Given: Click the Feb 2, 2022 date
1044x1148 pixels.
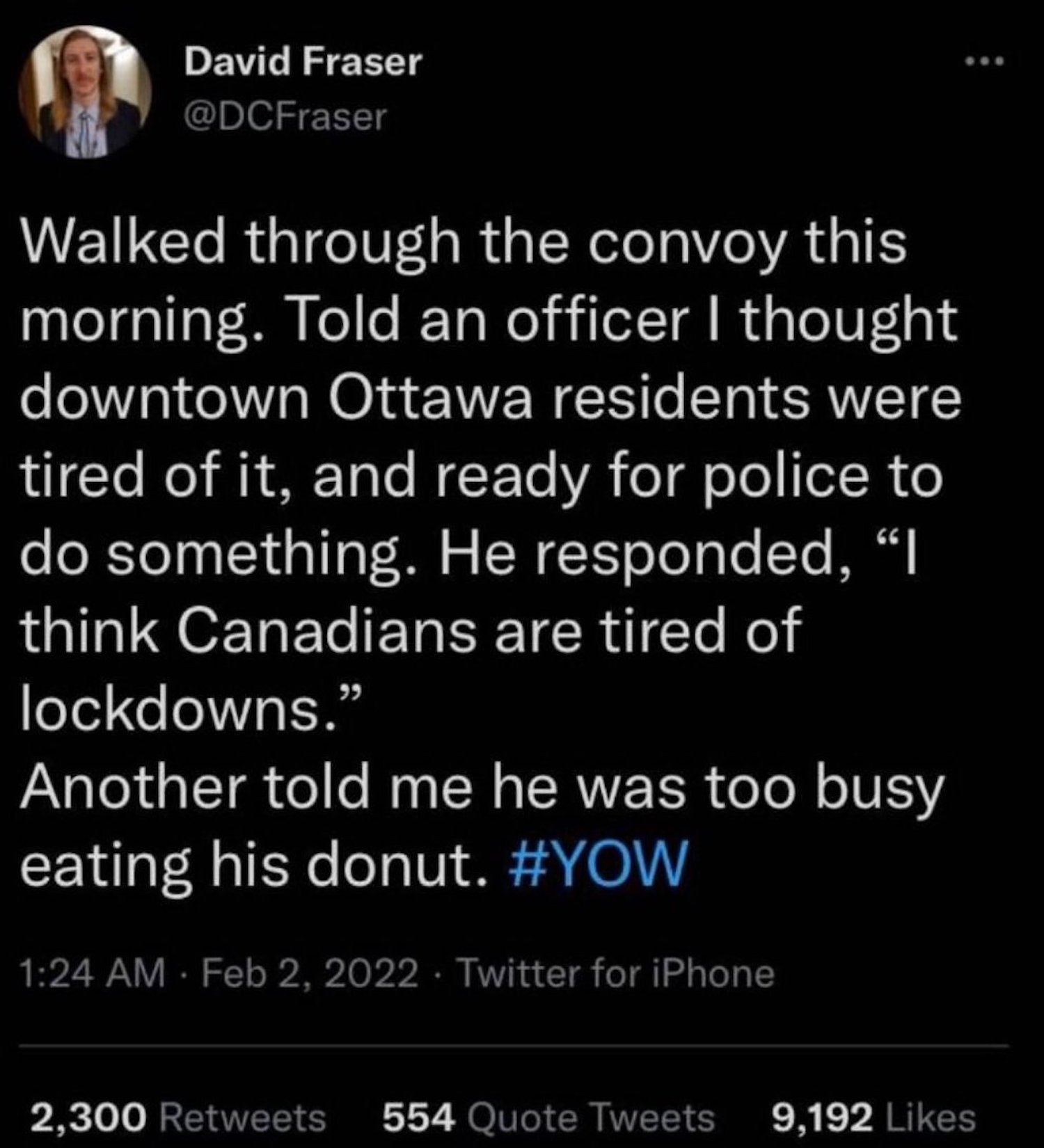Looking at the screenshot, I should 310,972.
